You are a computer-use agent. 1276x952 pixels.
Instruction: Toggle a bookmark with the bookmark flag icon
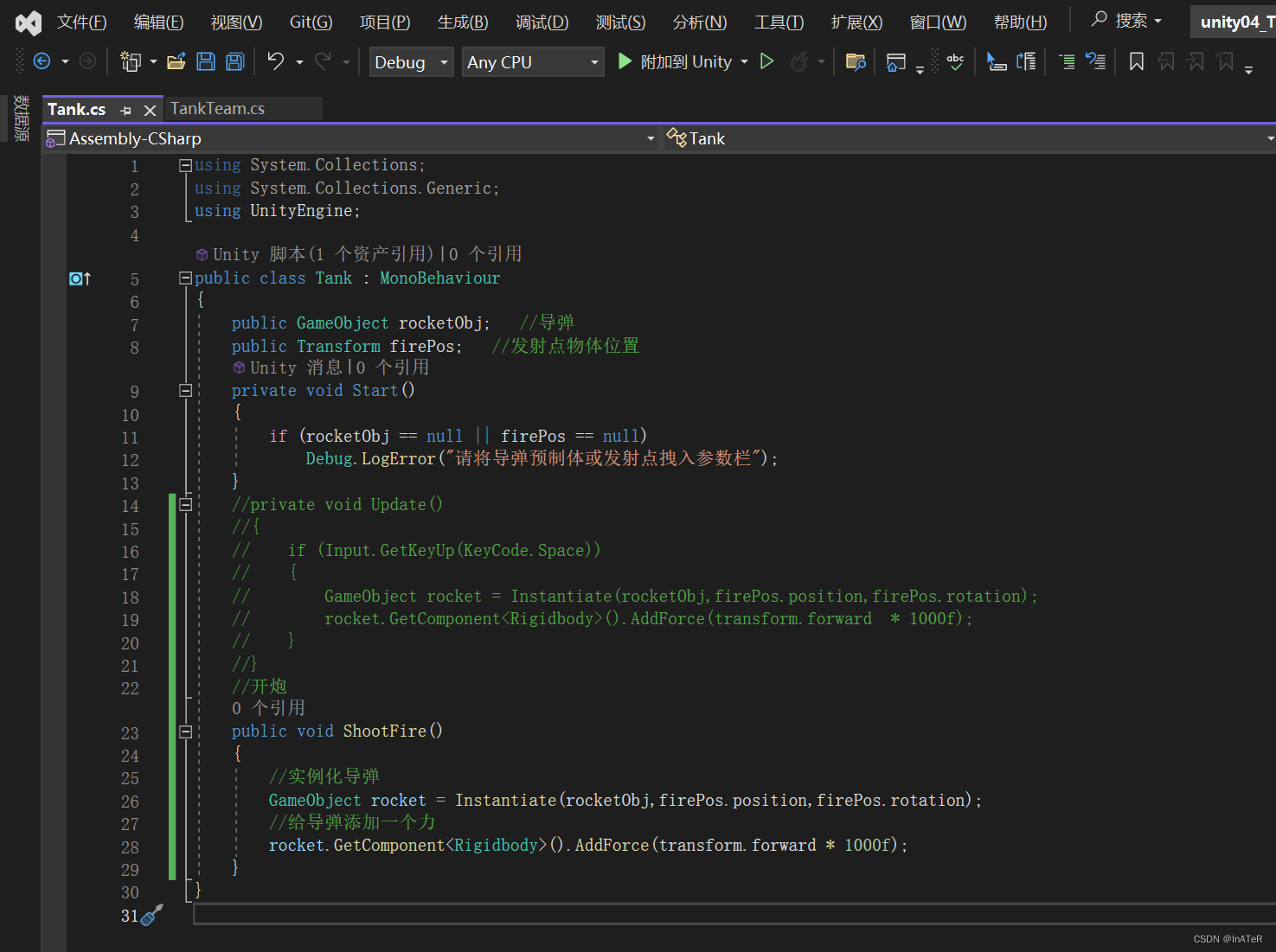coord(1136,61)
